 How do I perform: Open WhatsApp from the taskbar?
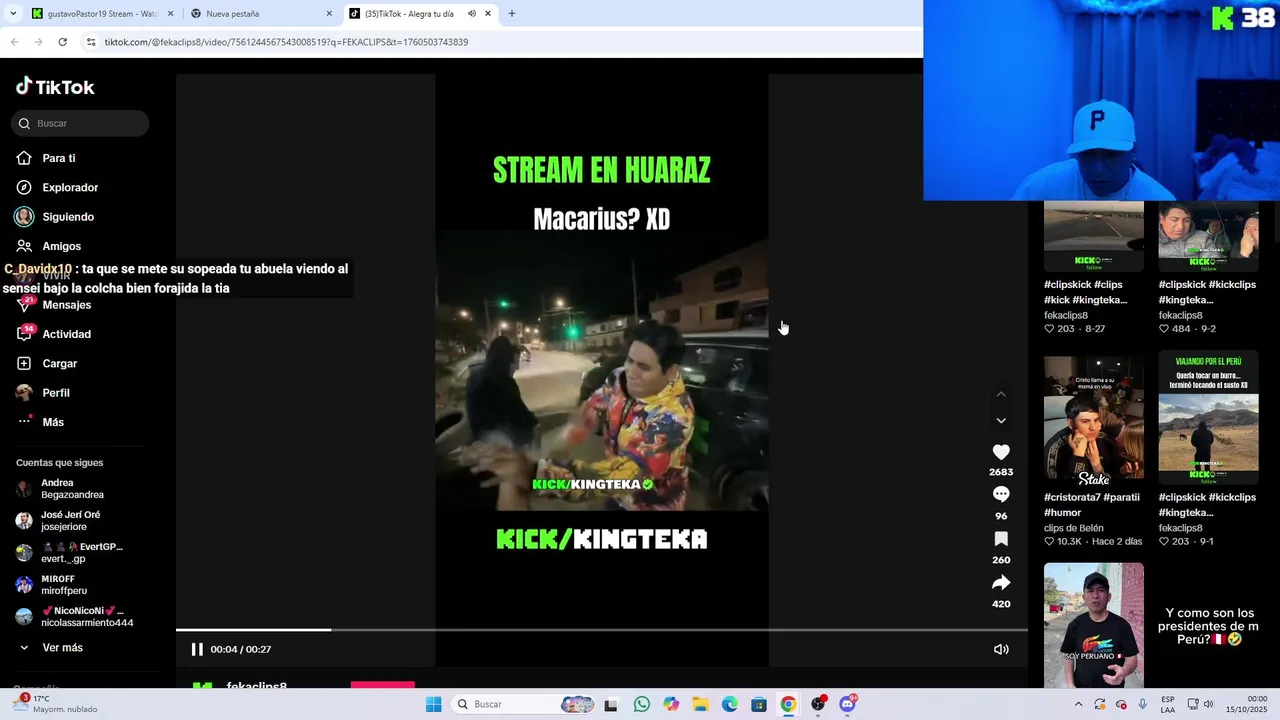pyautogui.click(x=641, y=704)
